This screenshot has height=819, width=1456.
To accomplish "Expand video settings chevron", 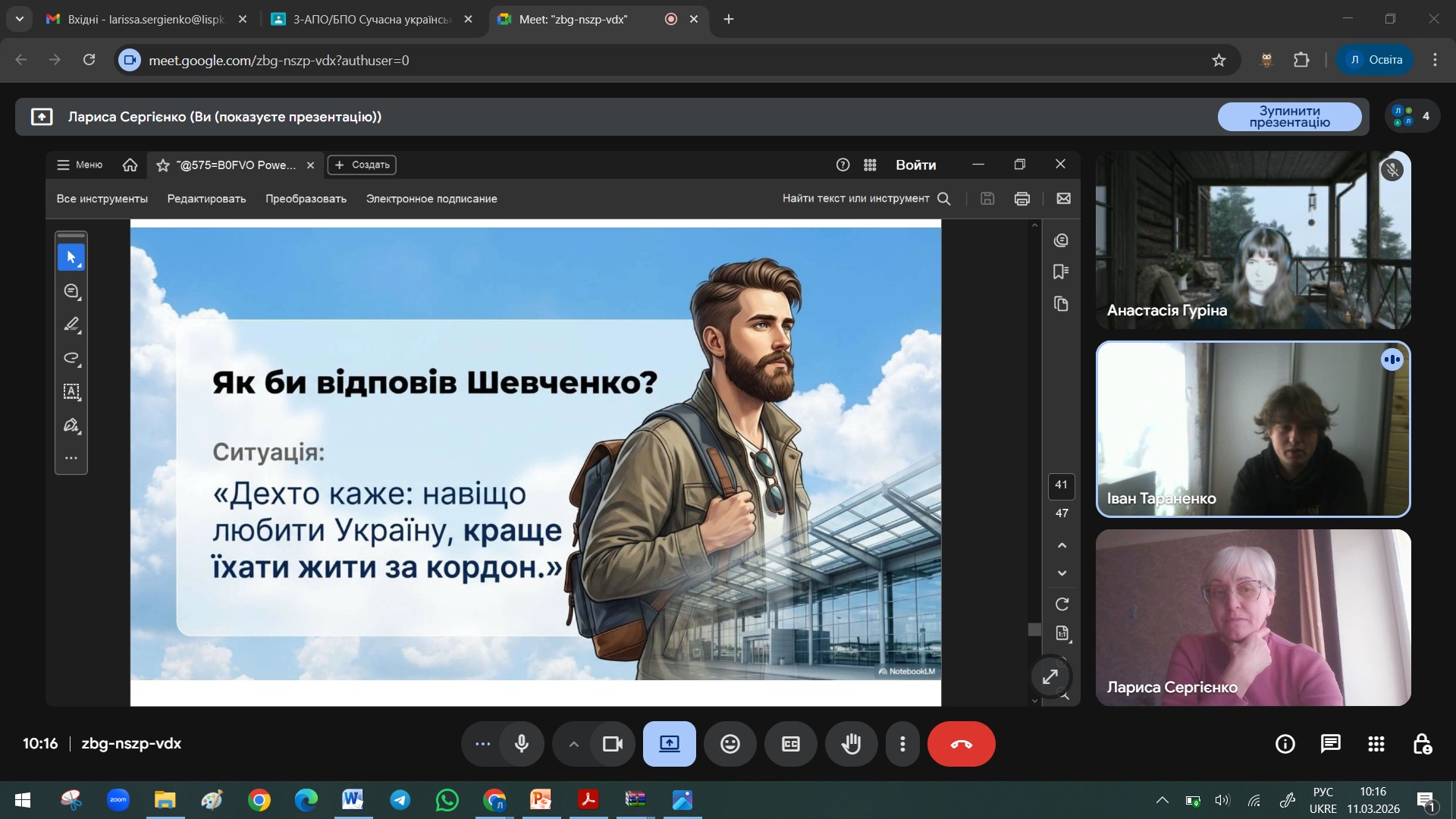I will tap(574, 744).
